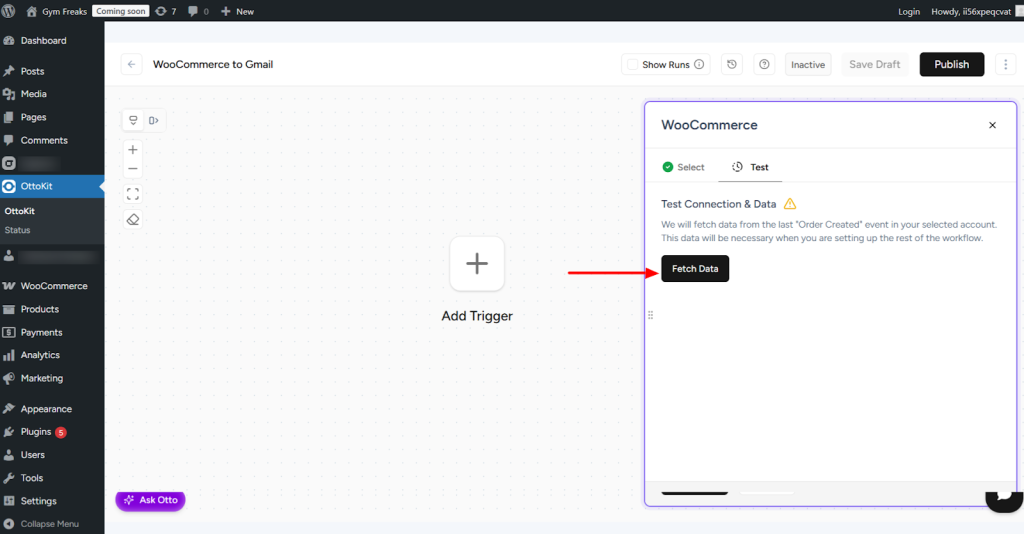Screen dimensions: 1024x534
Task: Switch to the vertical layout view
Action: point(133,121)
